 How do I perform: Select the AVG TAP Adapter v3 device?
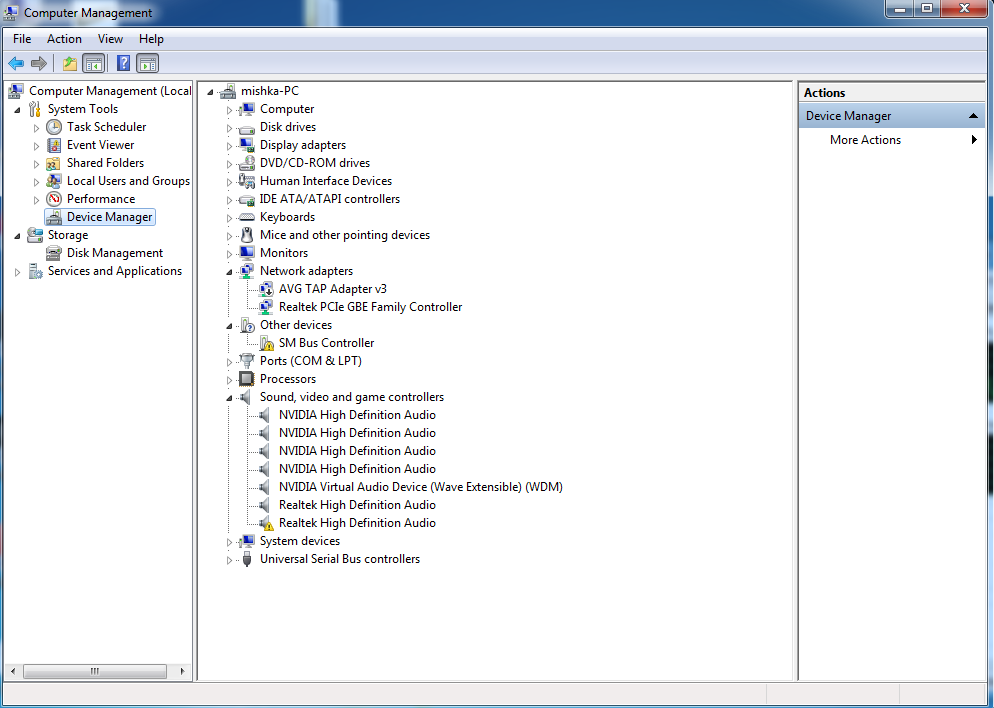point(332,289)
